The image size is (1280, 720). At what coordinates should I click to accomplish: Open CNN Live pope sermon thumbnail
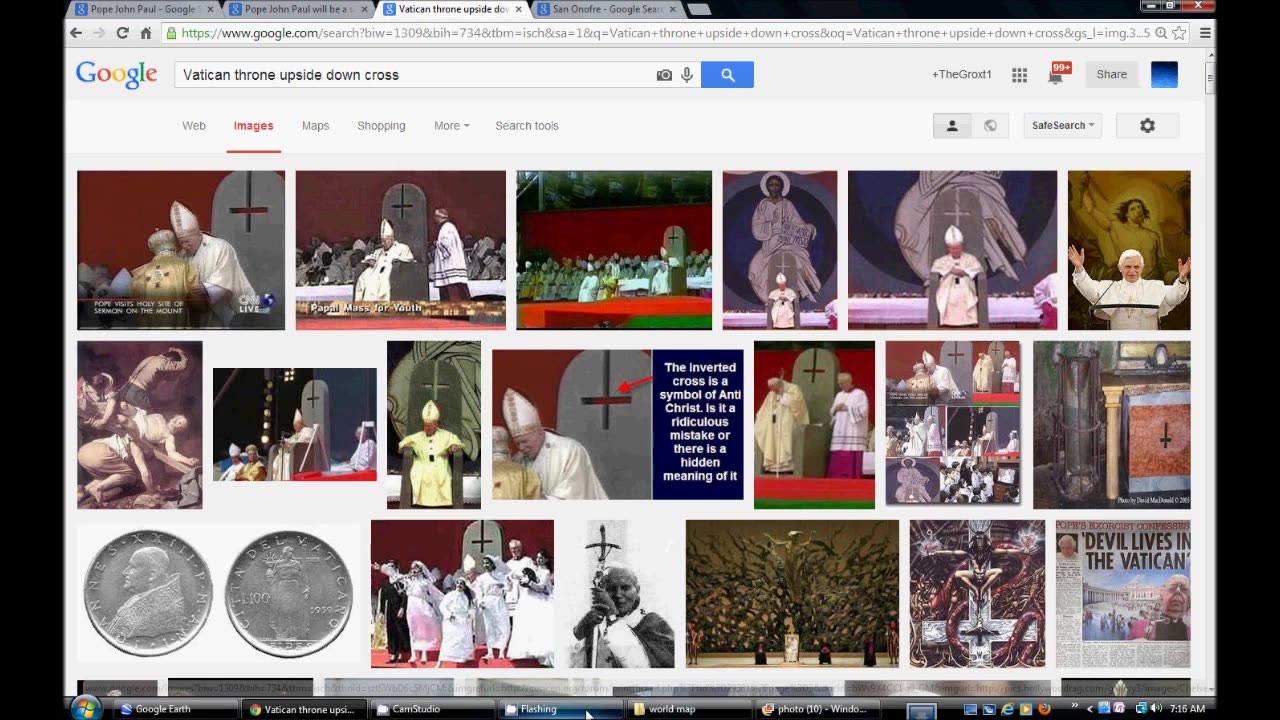tap(181, 250)
